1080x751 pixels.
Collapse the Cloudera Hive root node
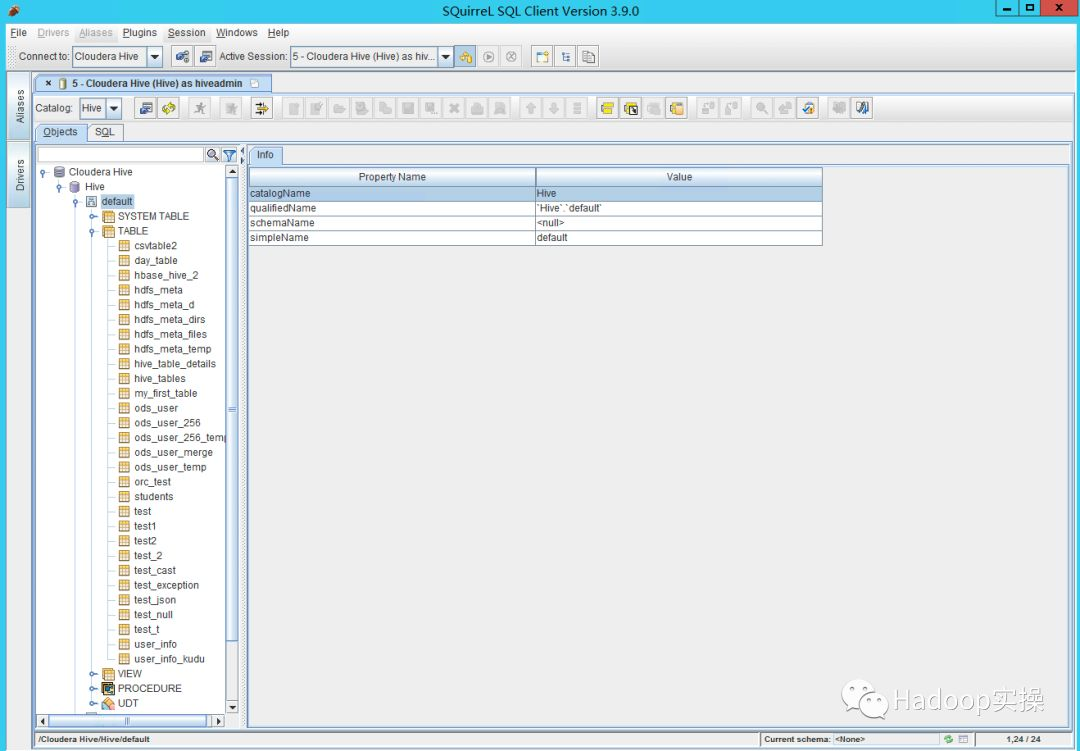[x=43, y=172]
